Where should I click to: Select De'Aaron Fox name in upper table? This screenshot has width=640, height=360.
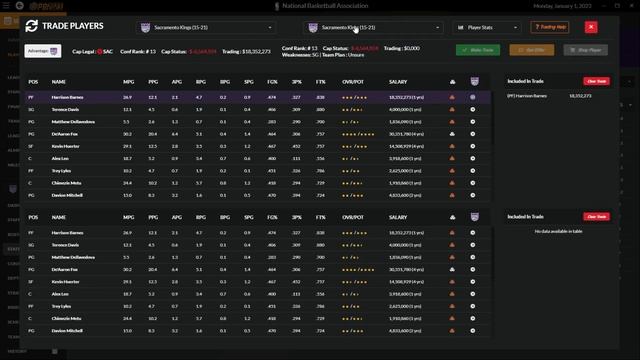[64, 134]
